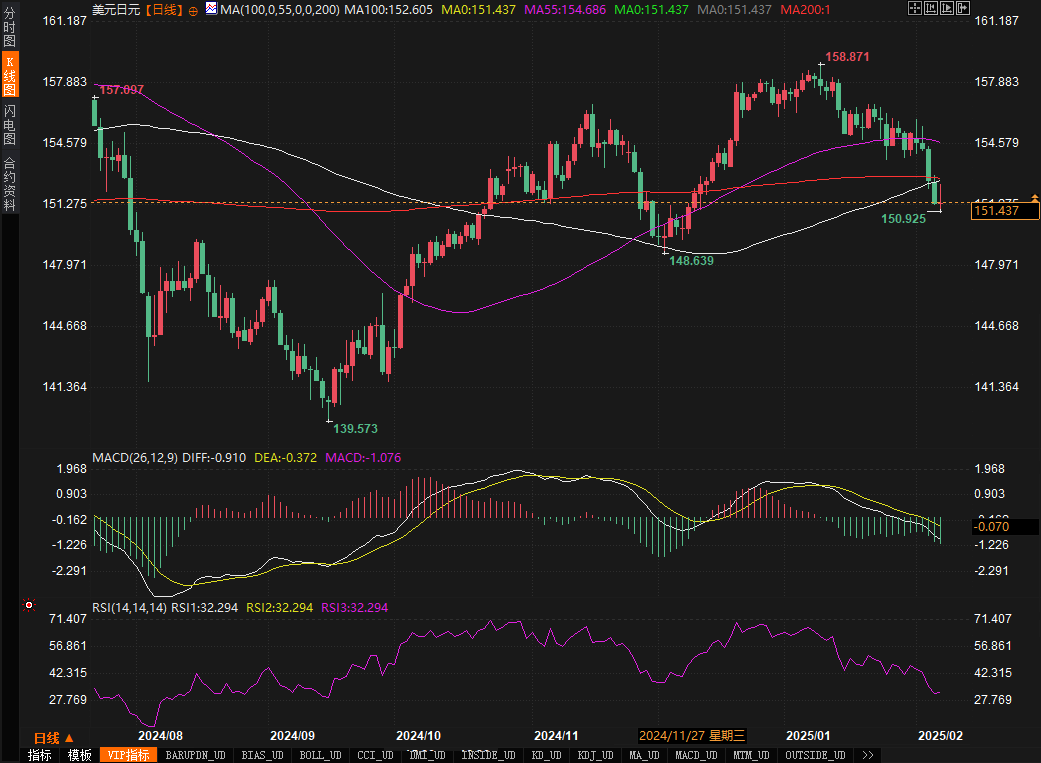Screen dimensions: 1041x763
Task: Click the 模板 button
Action: pyautogui.click(x=79, y=755)
